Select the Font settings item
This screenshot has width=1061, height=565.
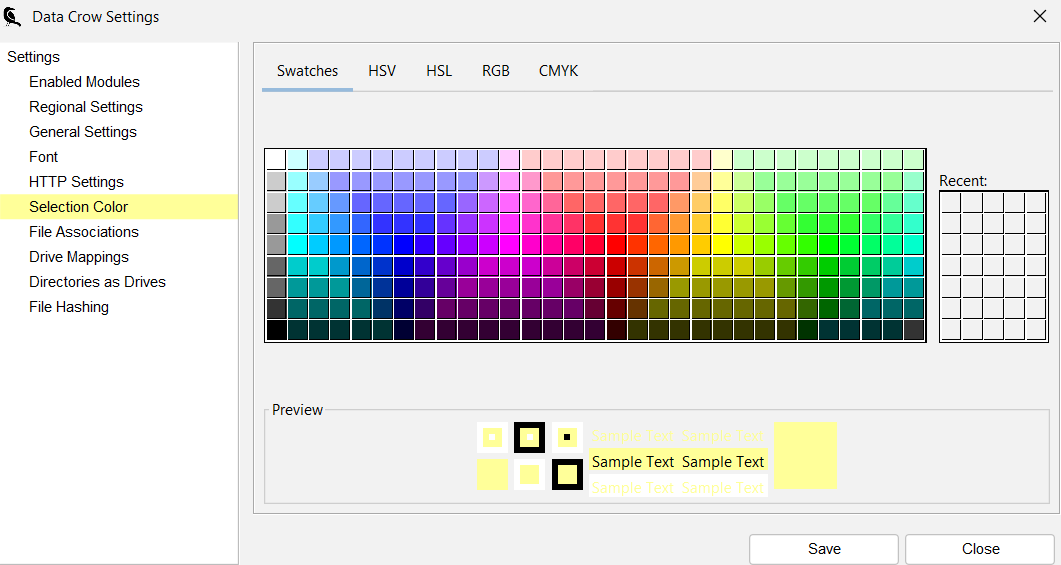point(44,157)
